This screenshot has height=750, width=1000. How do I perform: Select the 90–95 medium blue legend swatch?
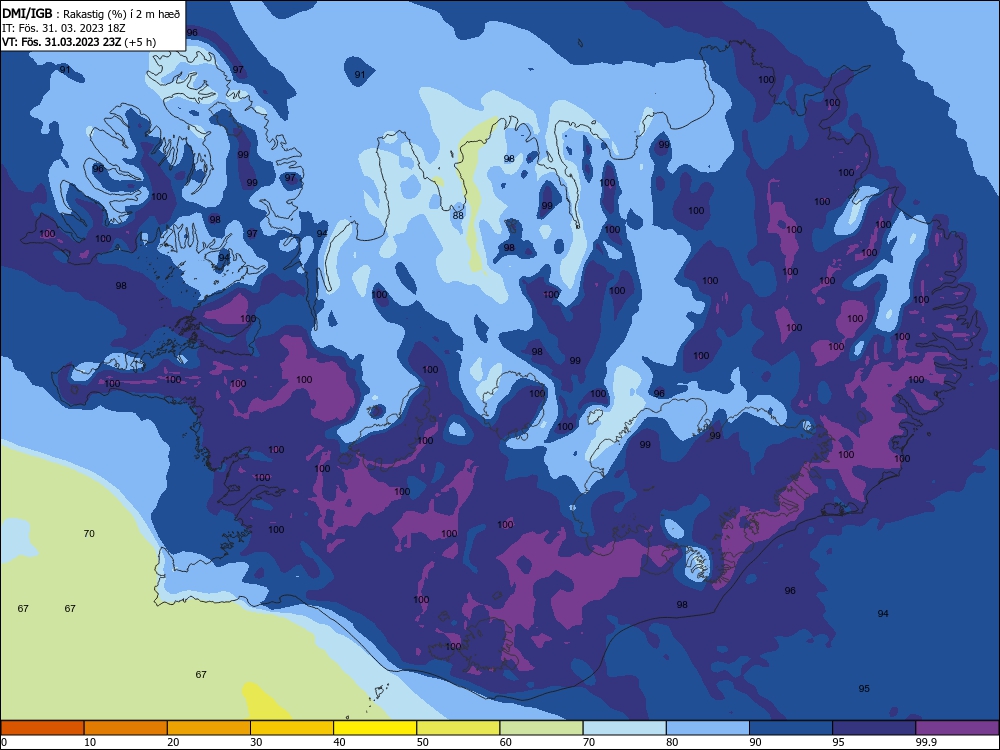click(x=791, y=728)
